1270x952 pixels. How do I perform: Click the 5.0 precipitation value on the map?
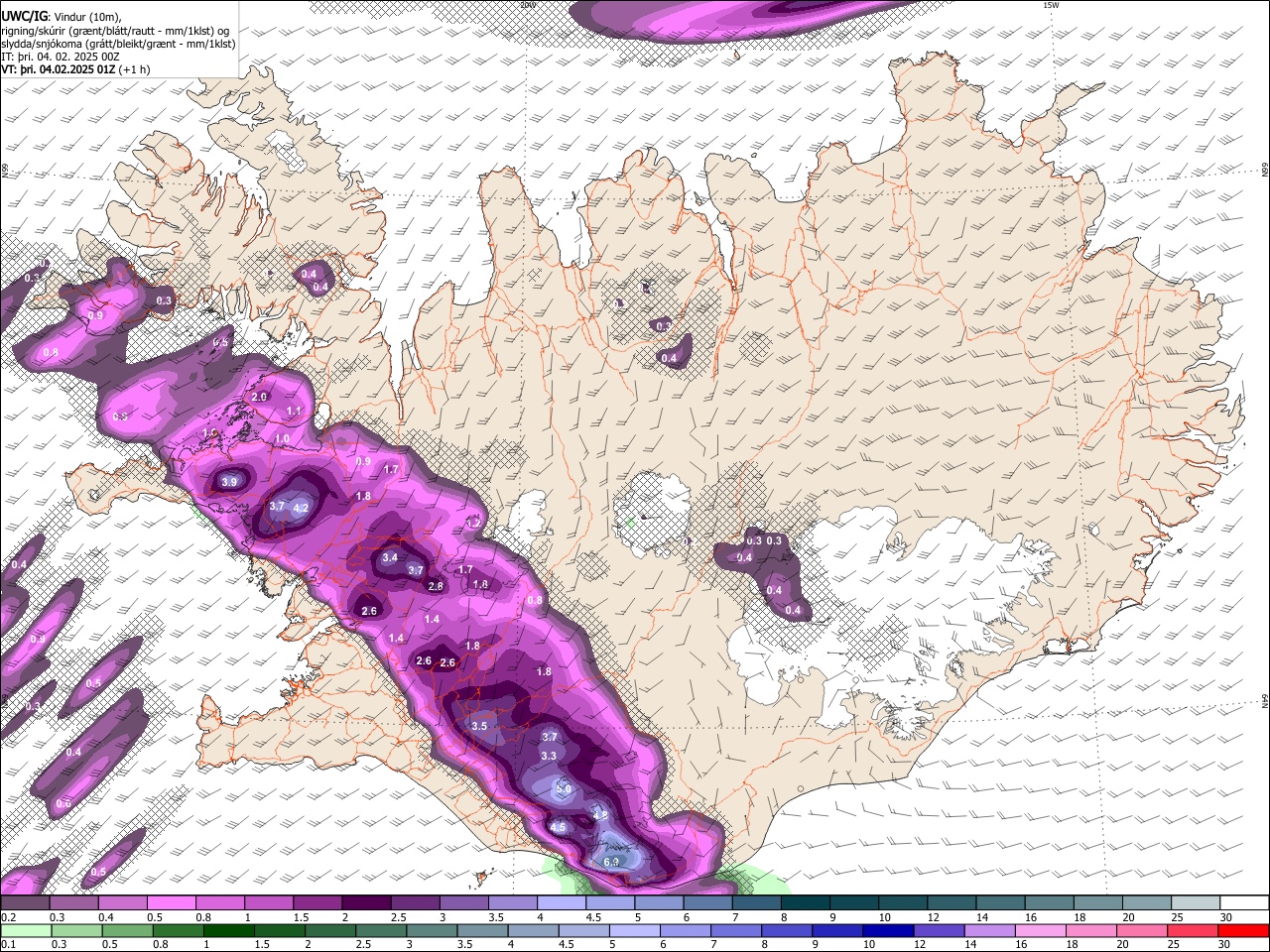point(564,789)
